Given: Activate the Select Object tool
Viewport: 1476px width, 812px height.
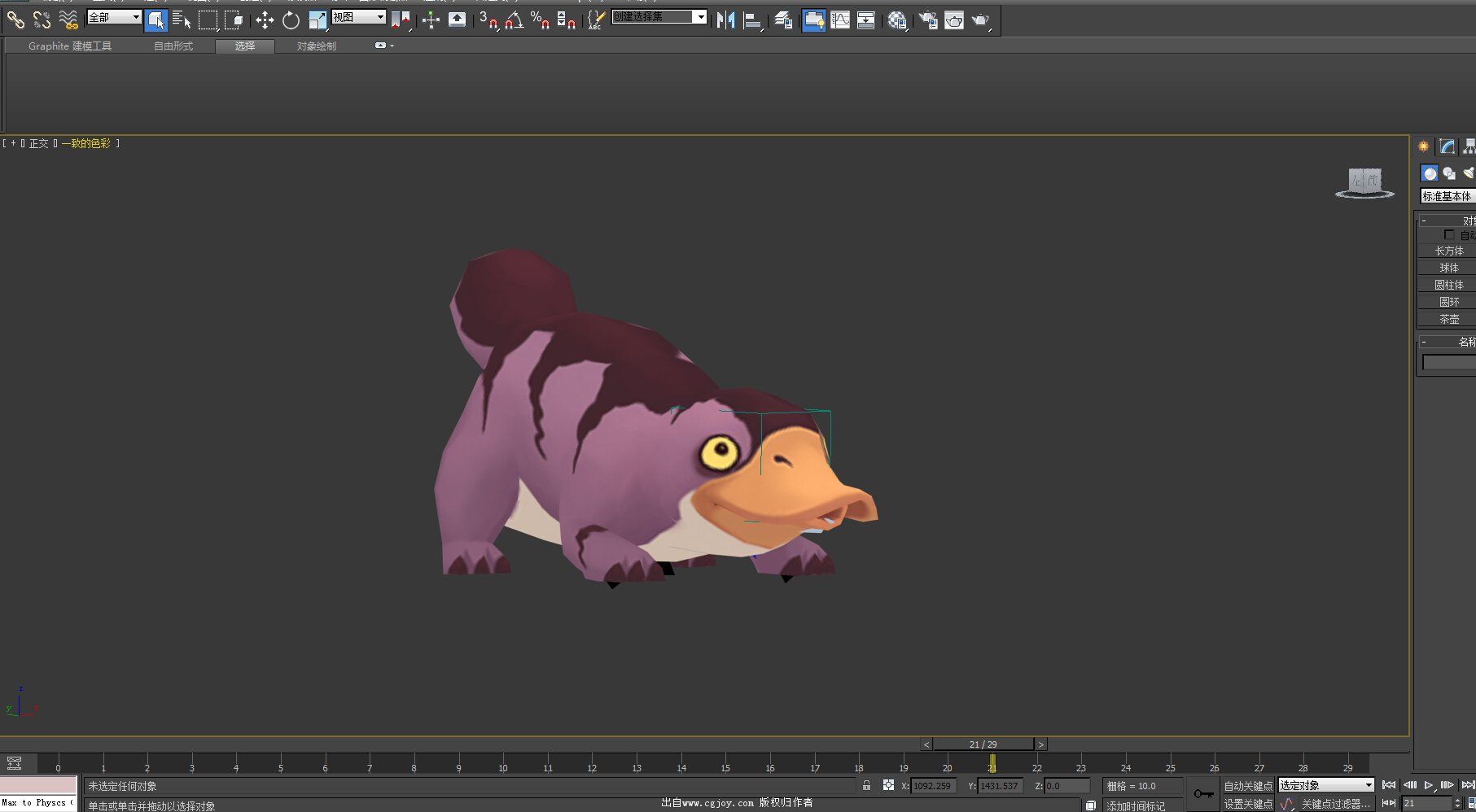Looking at the screenshot, I should 155,20.
